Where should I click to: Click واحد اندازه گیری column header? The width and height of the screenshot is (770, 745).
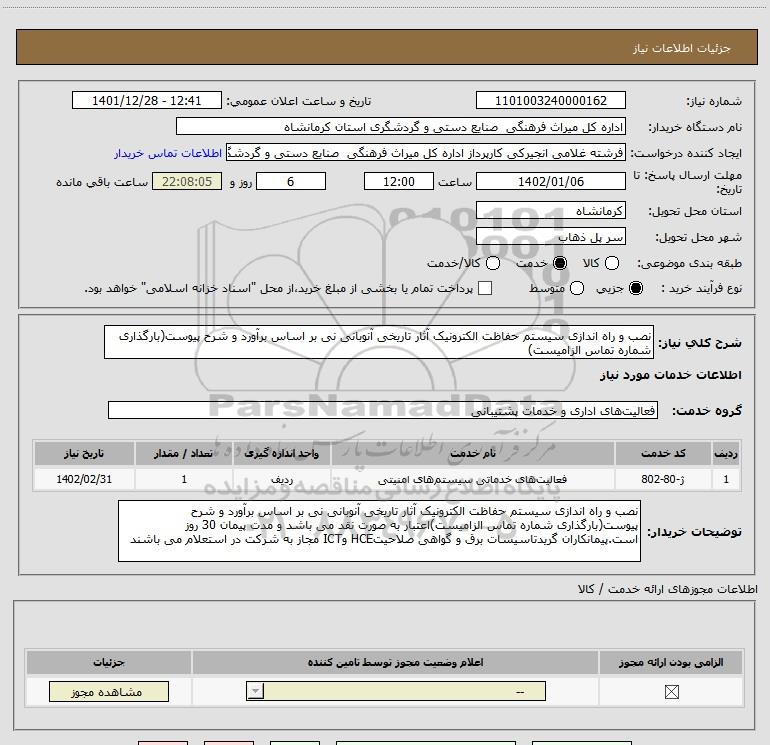tap(282, 453)
